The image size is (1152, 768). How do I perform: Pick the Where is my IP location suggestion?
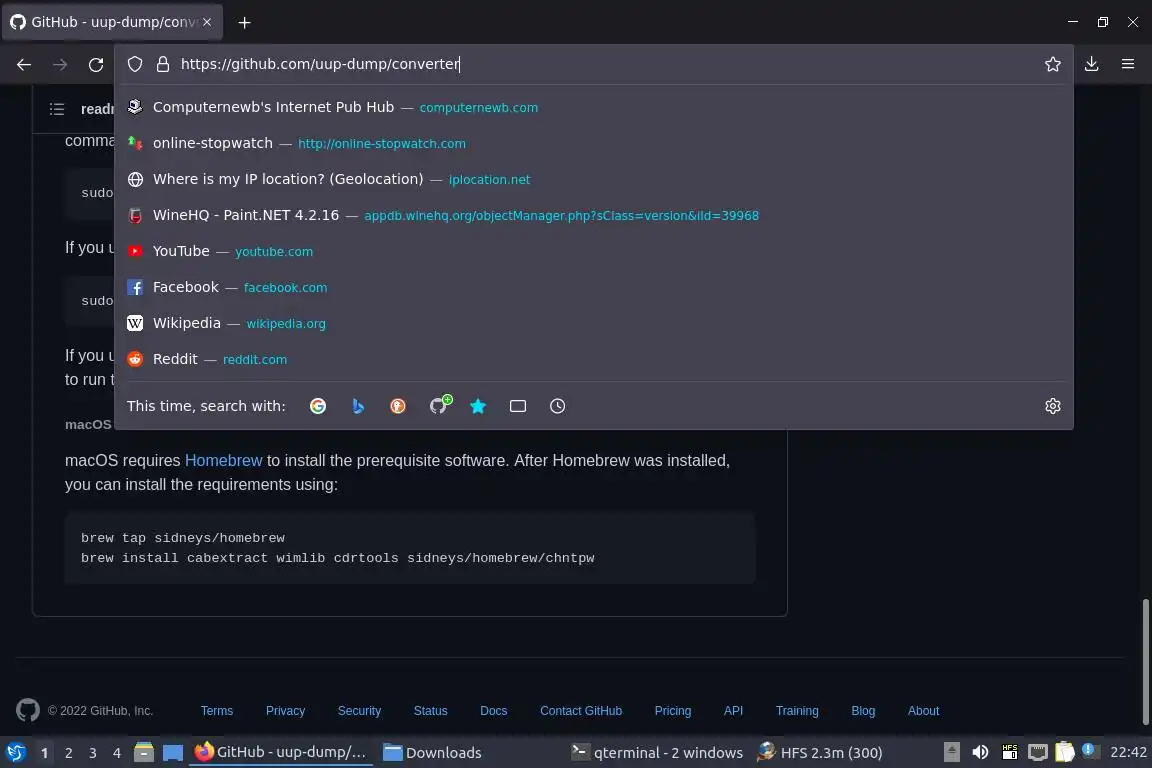594,179
